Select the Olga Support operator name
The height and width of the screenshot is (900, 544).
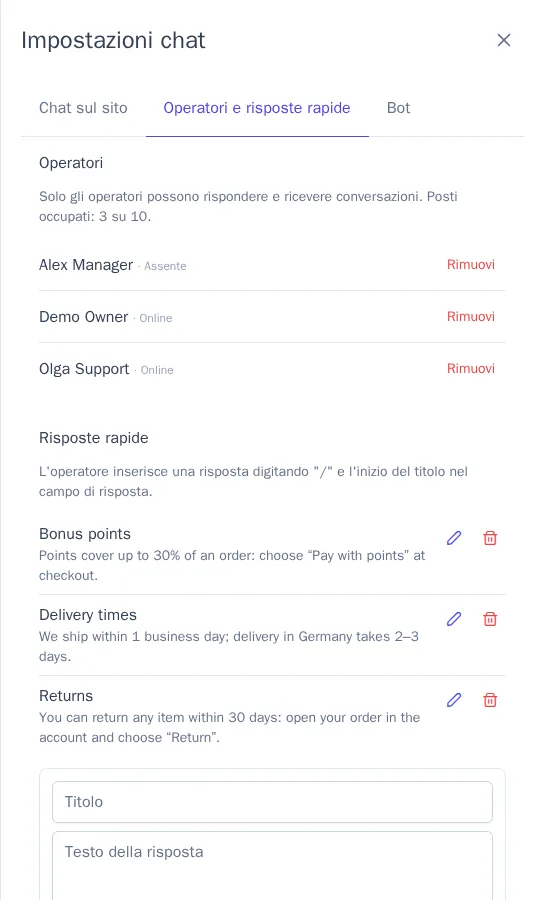84,369
